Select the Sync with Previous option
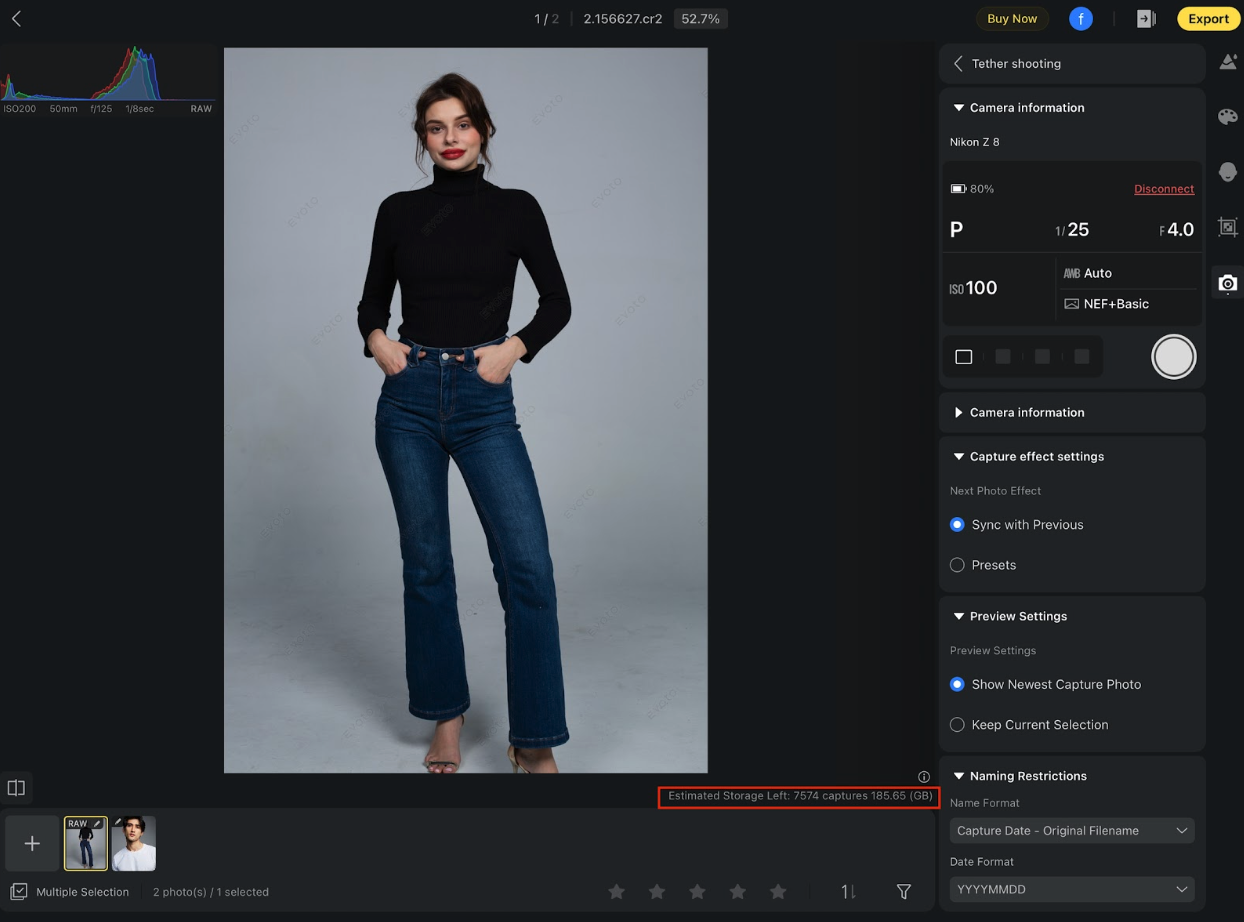Image resolution: width=1244 pixels, height=922 pixels. [957, 525]
